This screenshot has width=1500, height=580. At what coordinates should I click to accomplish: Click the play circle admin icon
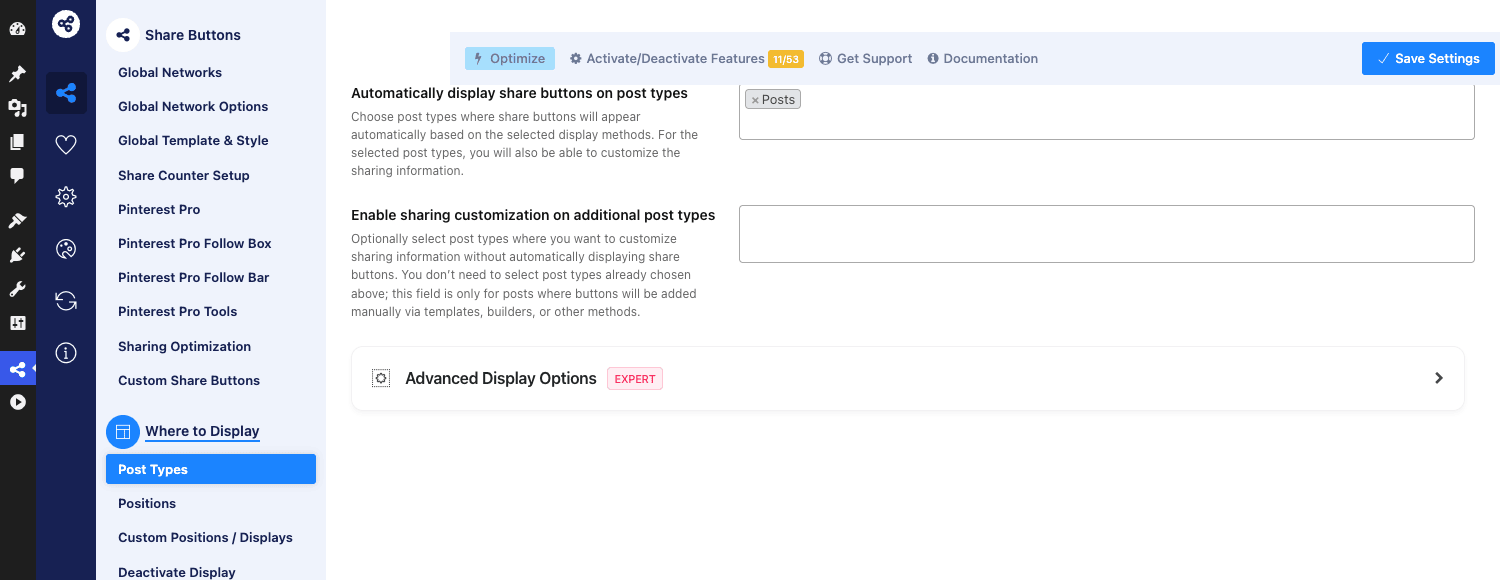(x=17, y=402)
